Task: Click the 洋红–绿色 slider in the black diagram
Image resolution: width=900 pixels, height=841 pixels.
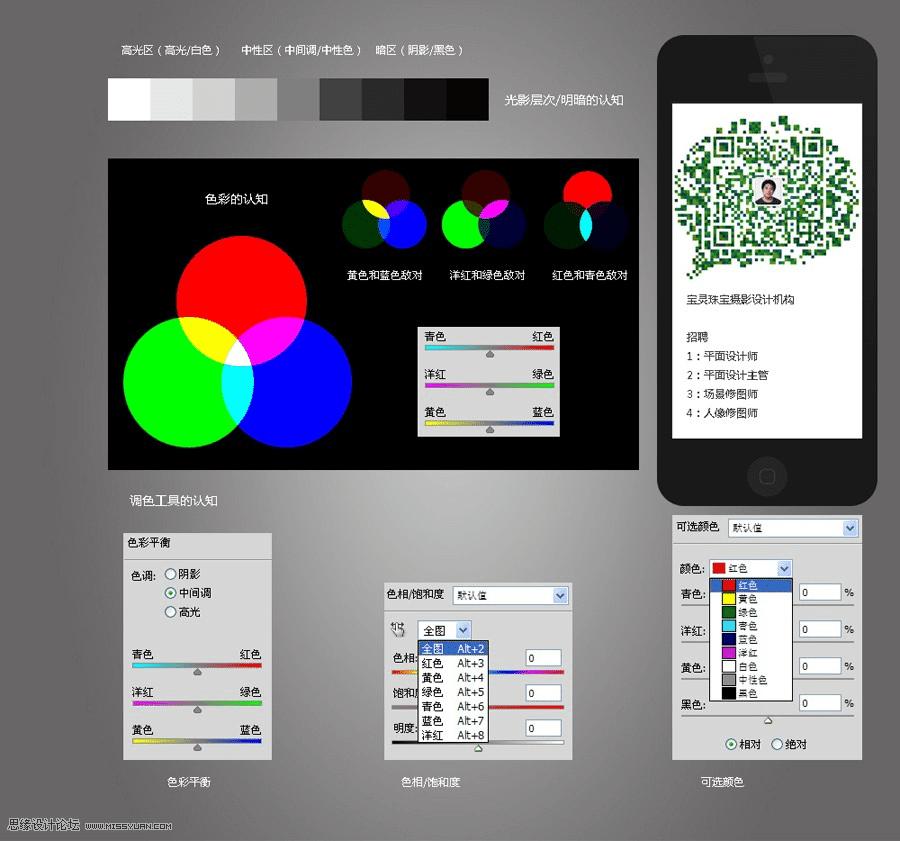Action: pyautogui.click(x=490, y=386)
